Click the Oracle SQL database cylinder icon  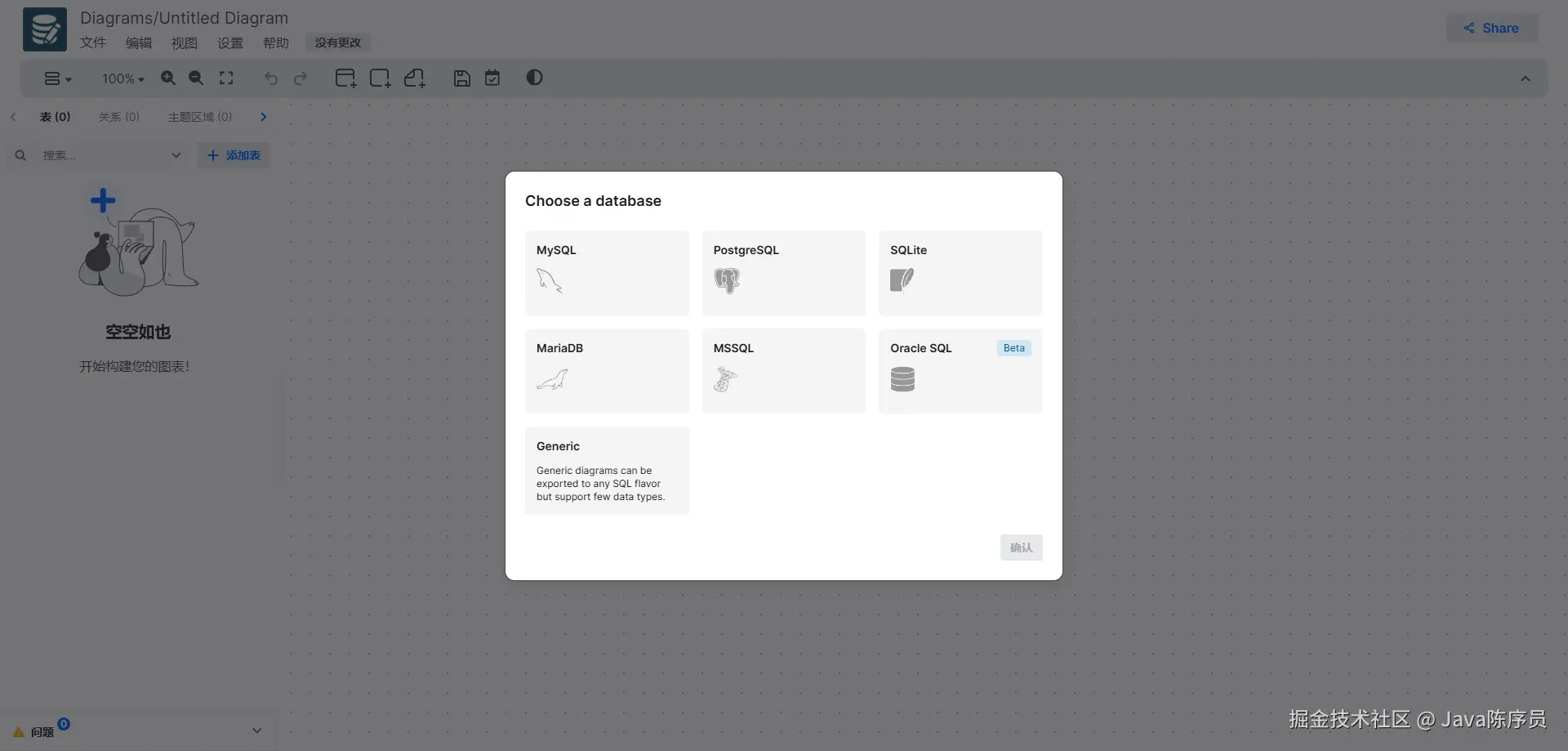[x=902, y=379]
